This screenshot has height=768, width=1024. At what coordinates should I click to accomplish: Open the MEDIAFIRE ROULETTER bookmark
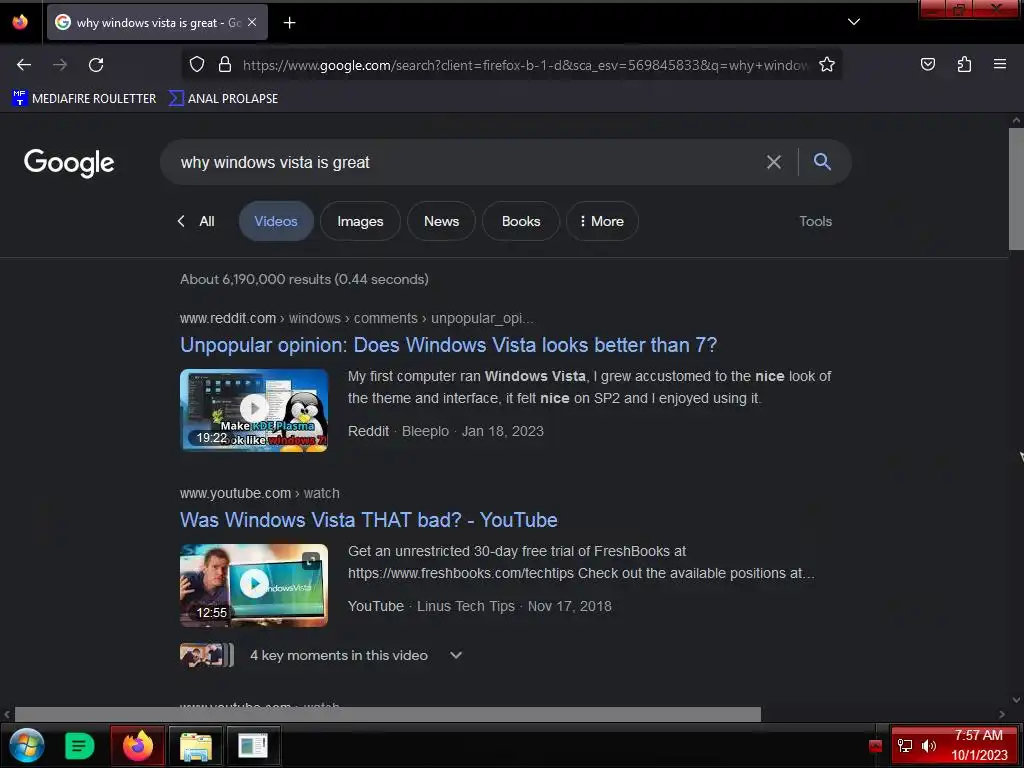click(84, 99)
